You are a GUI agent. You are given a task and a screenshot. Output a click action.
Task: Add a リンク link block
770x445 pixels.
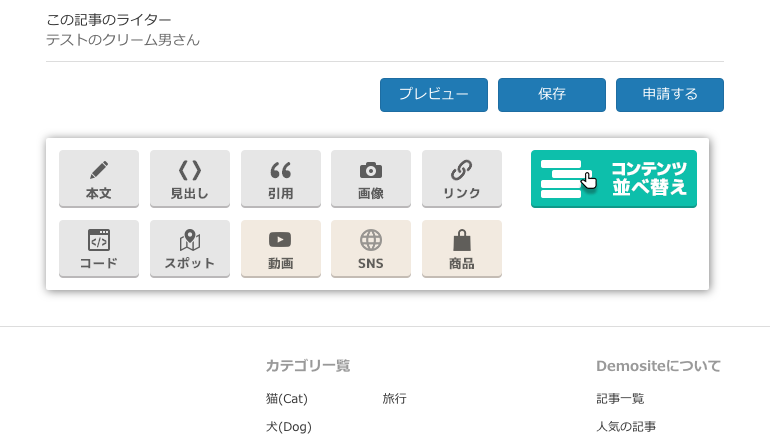click(462, 179)
